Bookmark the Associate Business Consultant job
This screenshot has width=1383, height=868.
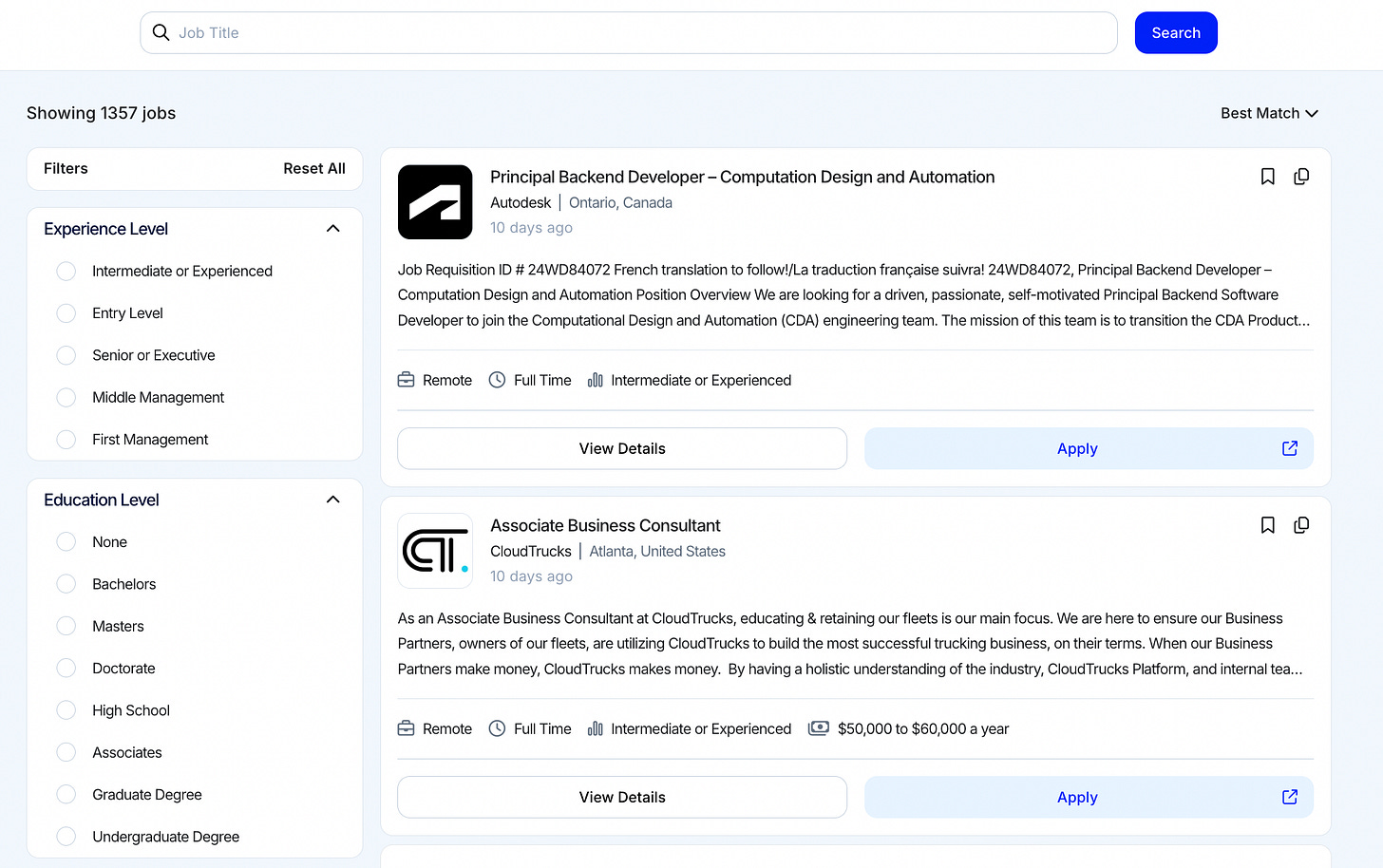click(1267, 525)
